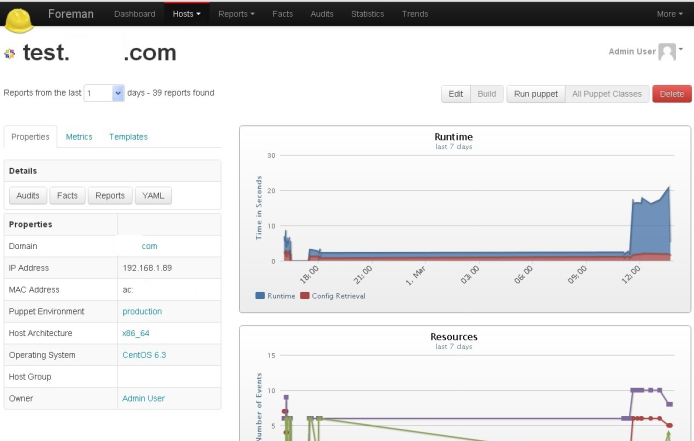Expand the More menu
Image resolution: width=694 pixels, height=441 pixels.
click(669, 14)
